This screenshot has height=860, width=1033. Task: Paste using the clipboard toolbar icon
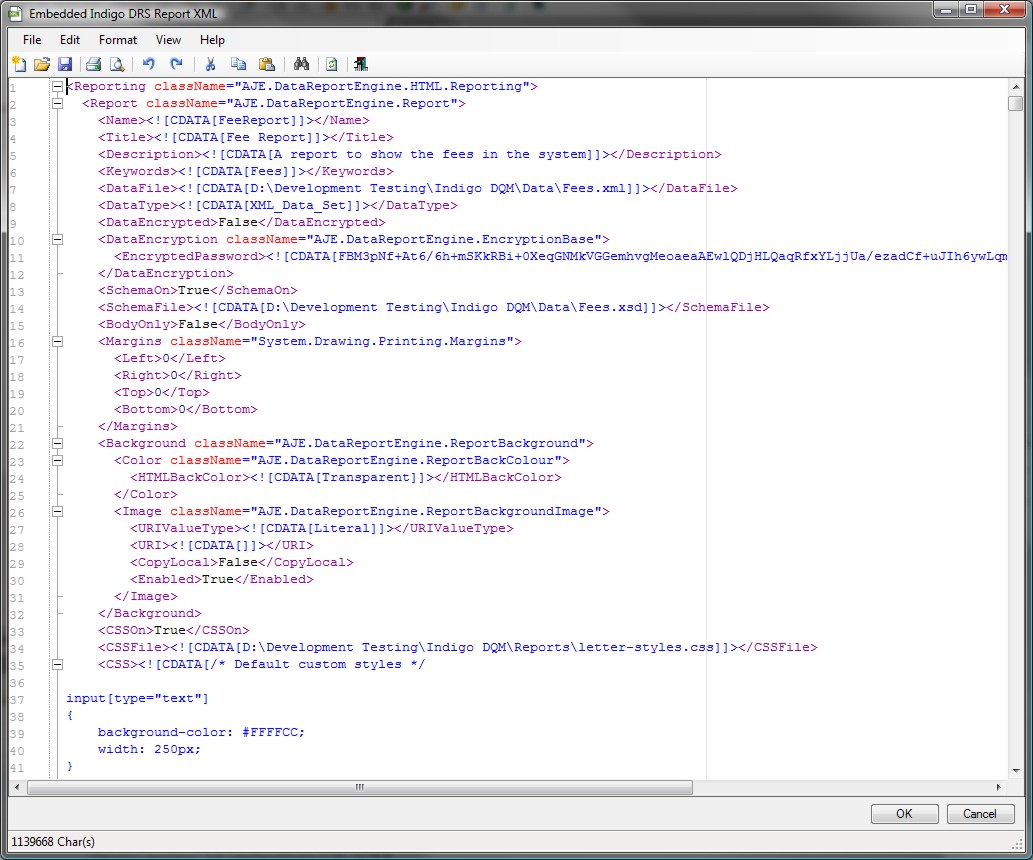(266, 65)
